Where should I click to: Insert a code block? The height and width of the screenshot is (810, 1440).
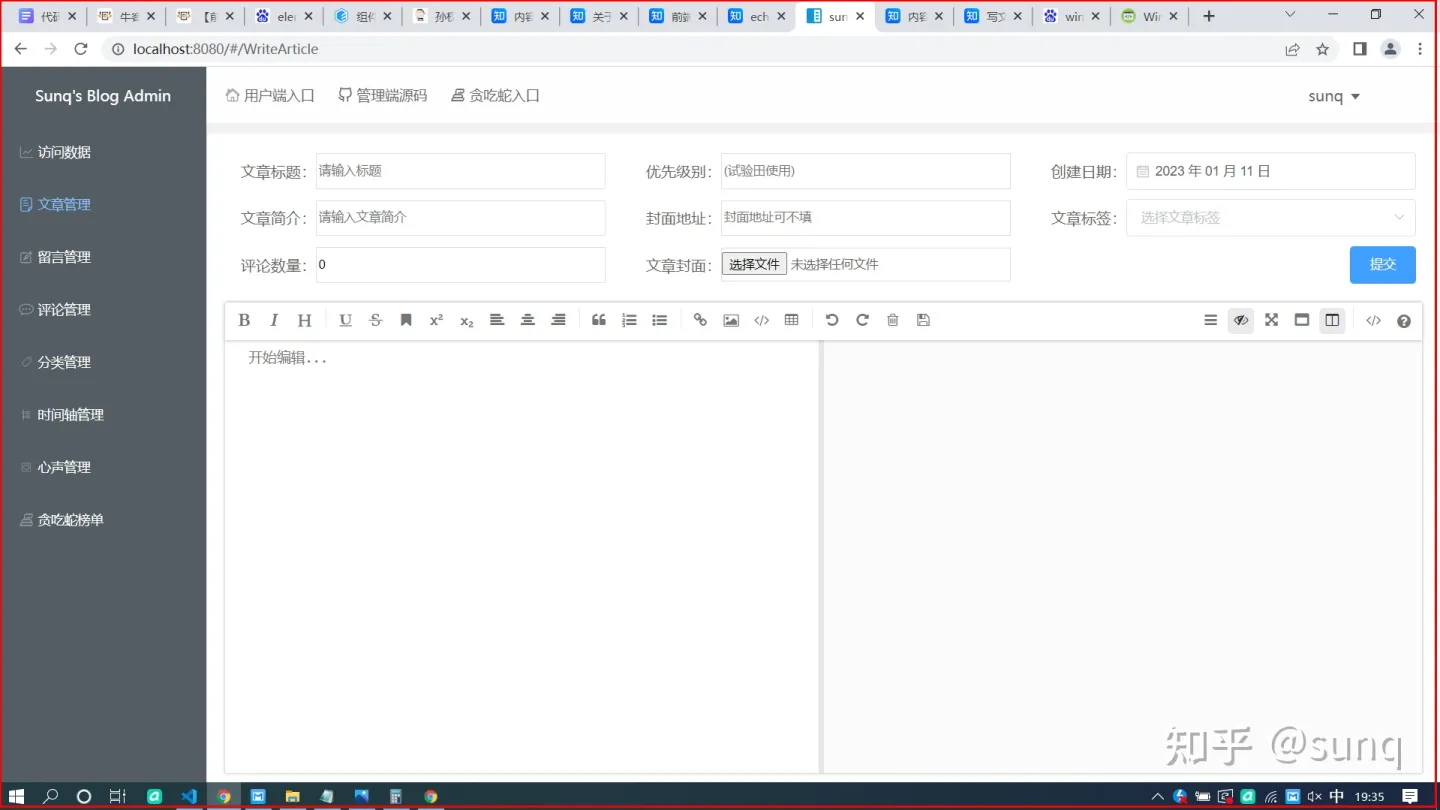(761, 320)
